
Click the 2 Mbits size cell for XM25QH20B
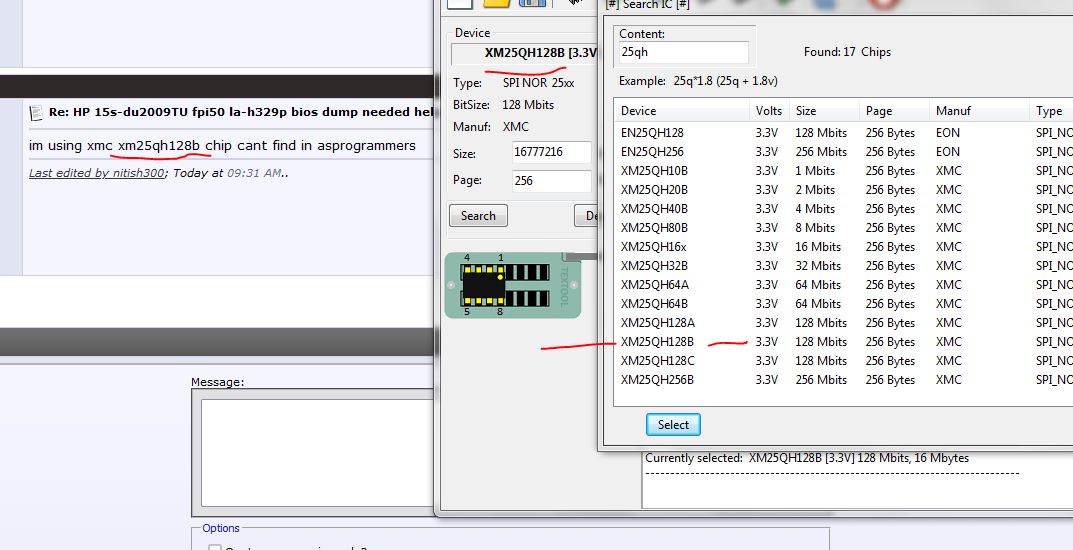click(815, 190)
